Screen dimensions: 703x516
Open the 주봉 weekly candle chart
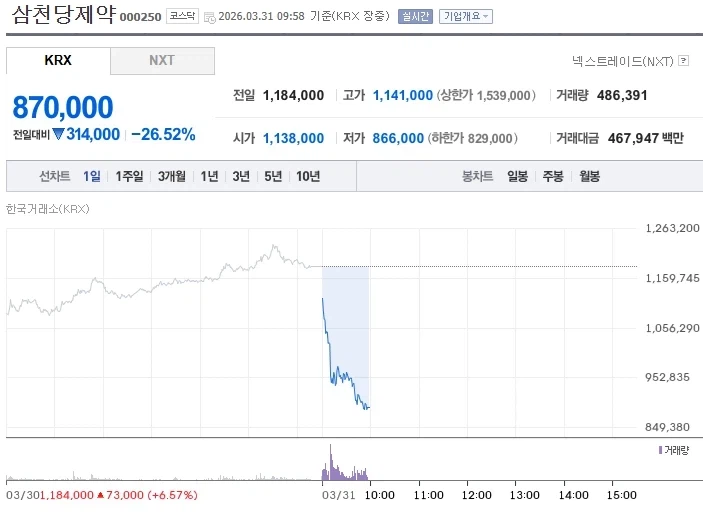tap(553, 176)
